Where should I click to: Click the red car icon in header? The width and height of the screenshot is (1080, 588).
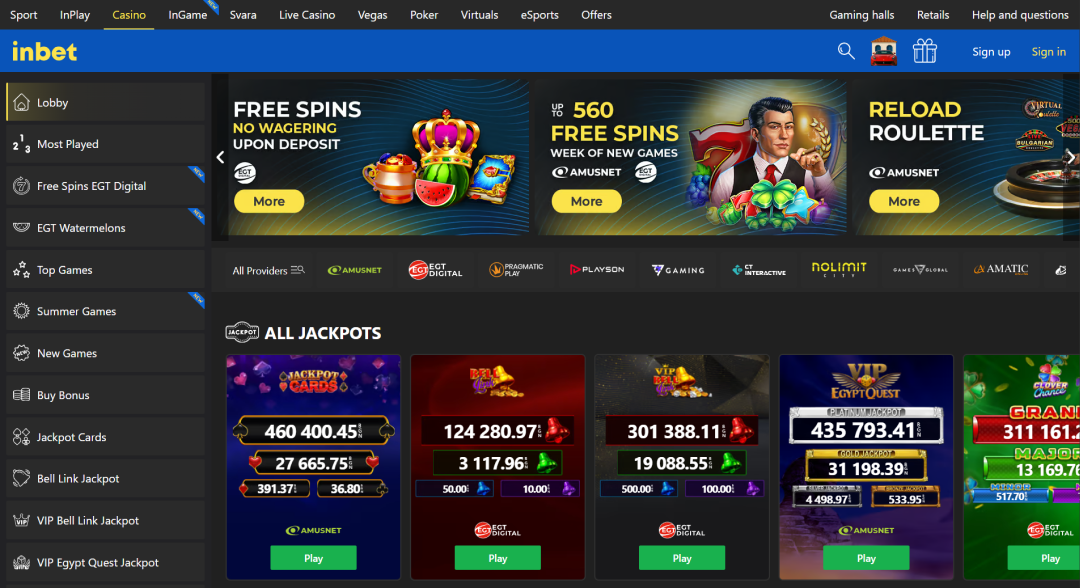(x=884, y=51)
